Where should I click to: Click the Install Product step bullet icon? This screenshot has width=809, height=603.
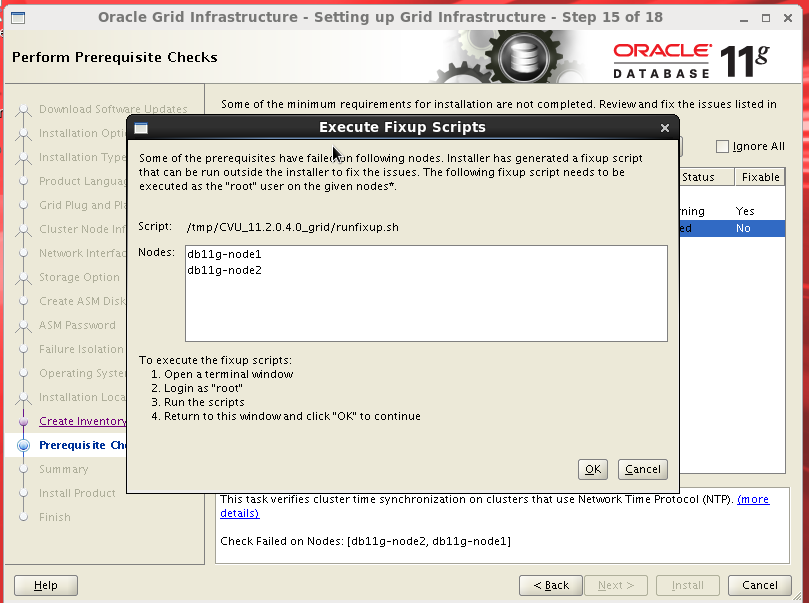[23, 493]
